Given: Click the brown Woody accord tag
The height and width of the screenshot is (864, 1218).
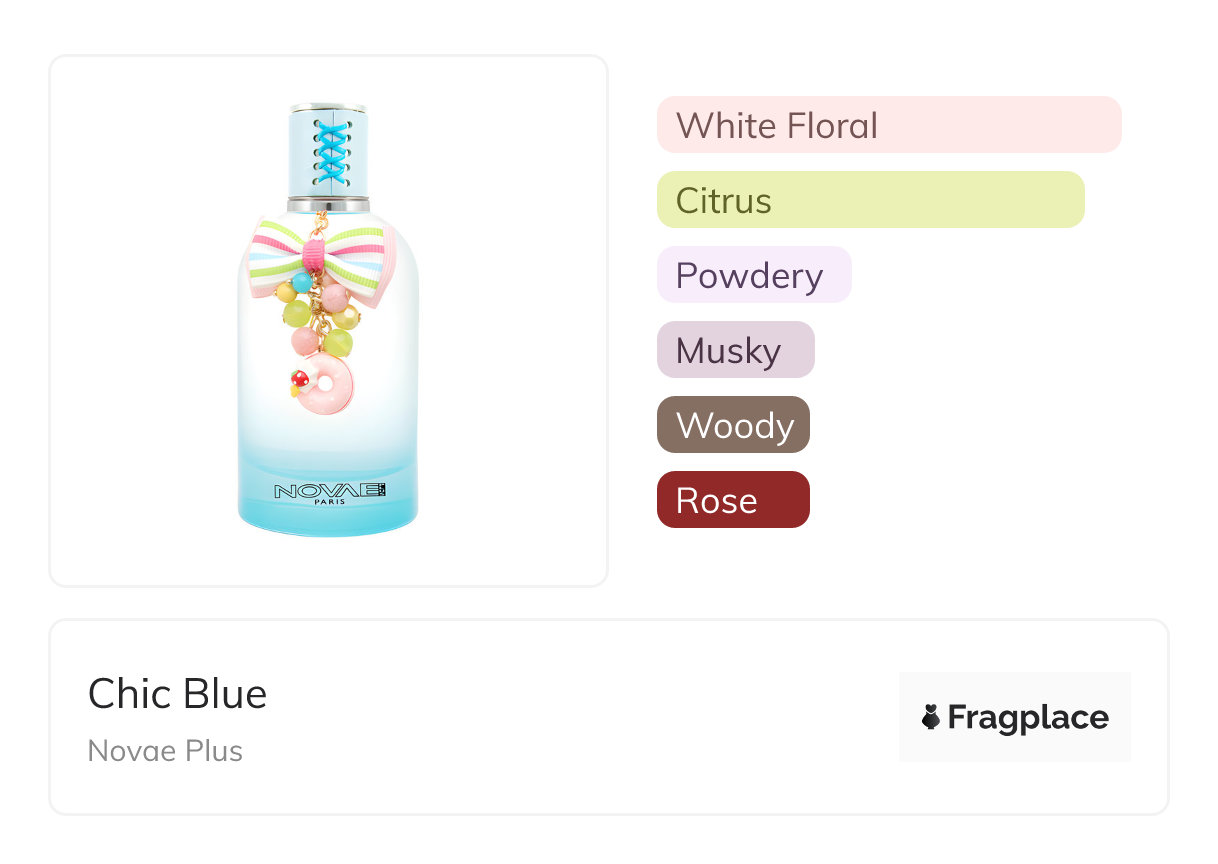Looking at the screenshot, I should (x=733, y=425).
